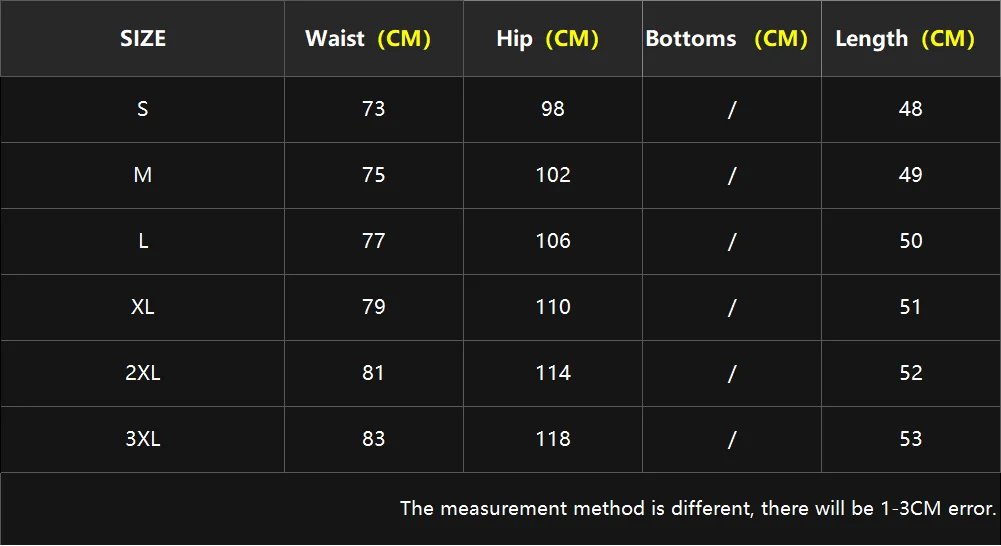The image size is (1001, 546).
Task: Select the 3XL size cell
Action: point(143,439)
